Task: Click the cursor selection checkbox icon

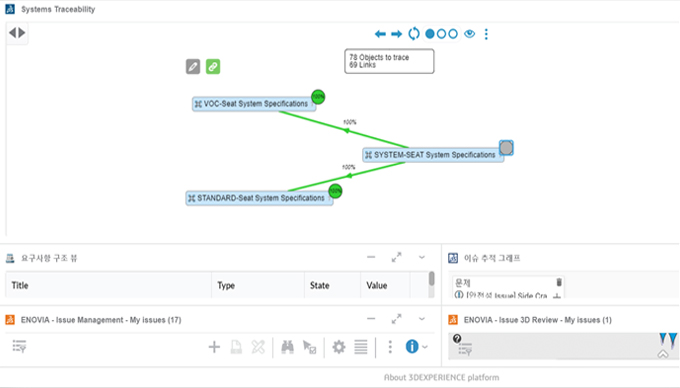Action: click(x=310, y=347)
